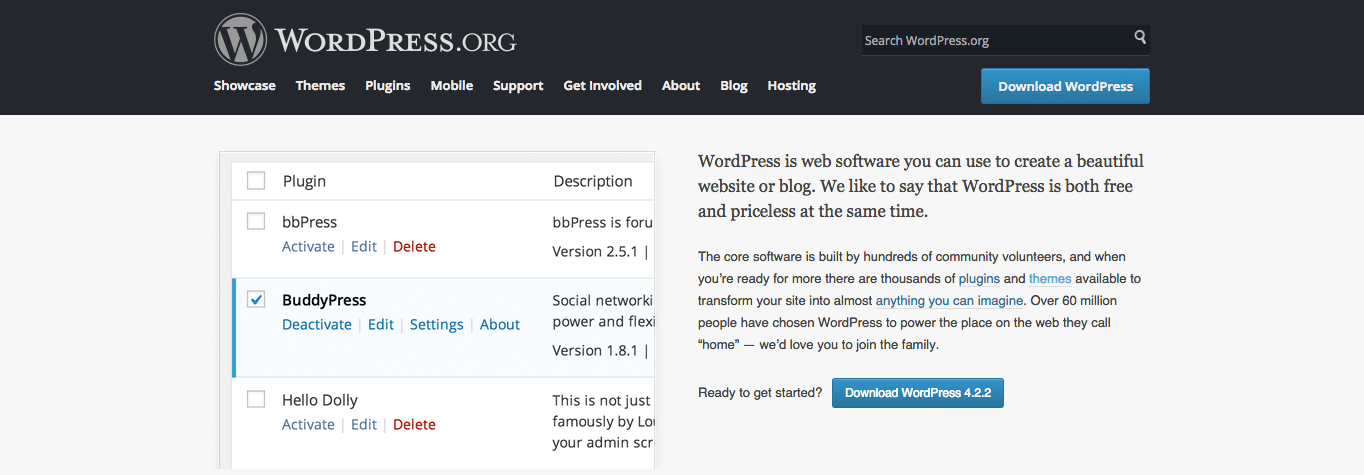Toggle the select-all Plugin header checkbox
Screen dimensions: 1364x475
(x=256, y=181)
